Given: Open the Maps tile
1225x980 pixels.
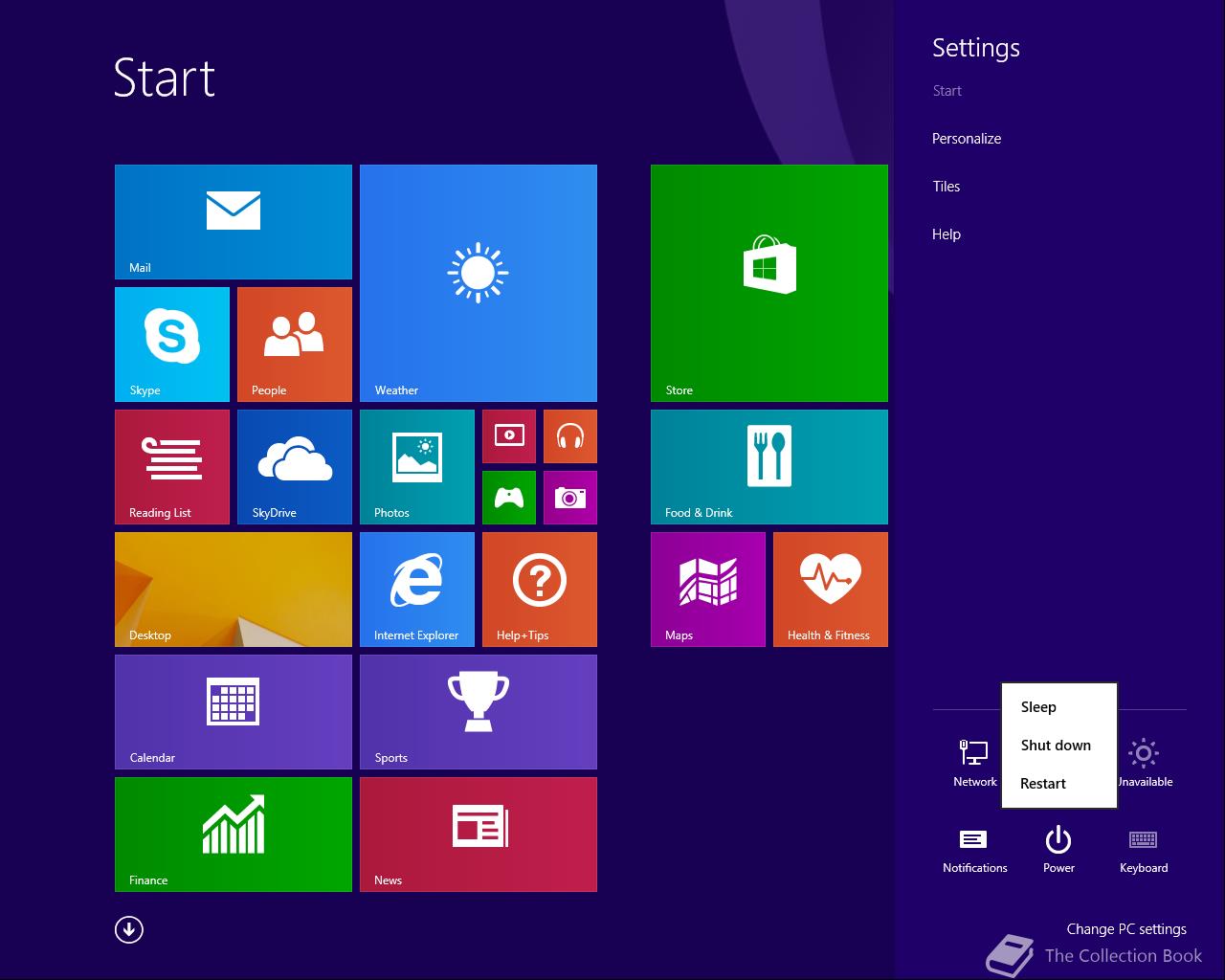Looking at the screenshot, I should (x=708, y=590).
